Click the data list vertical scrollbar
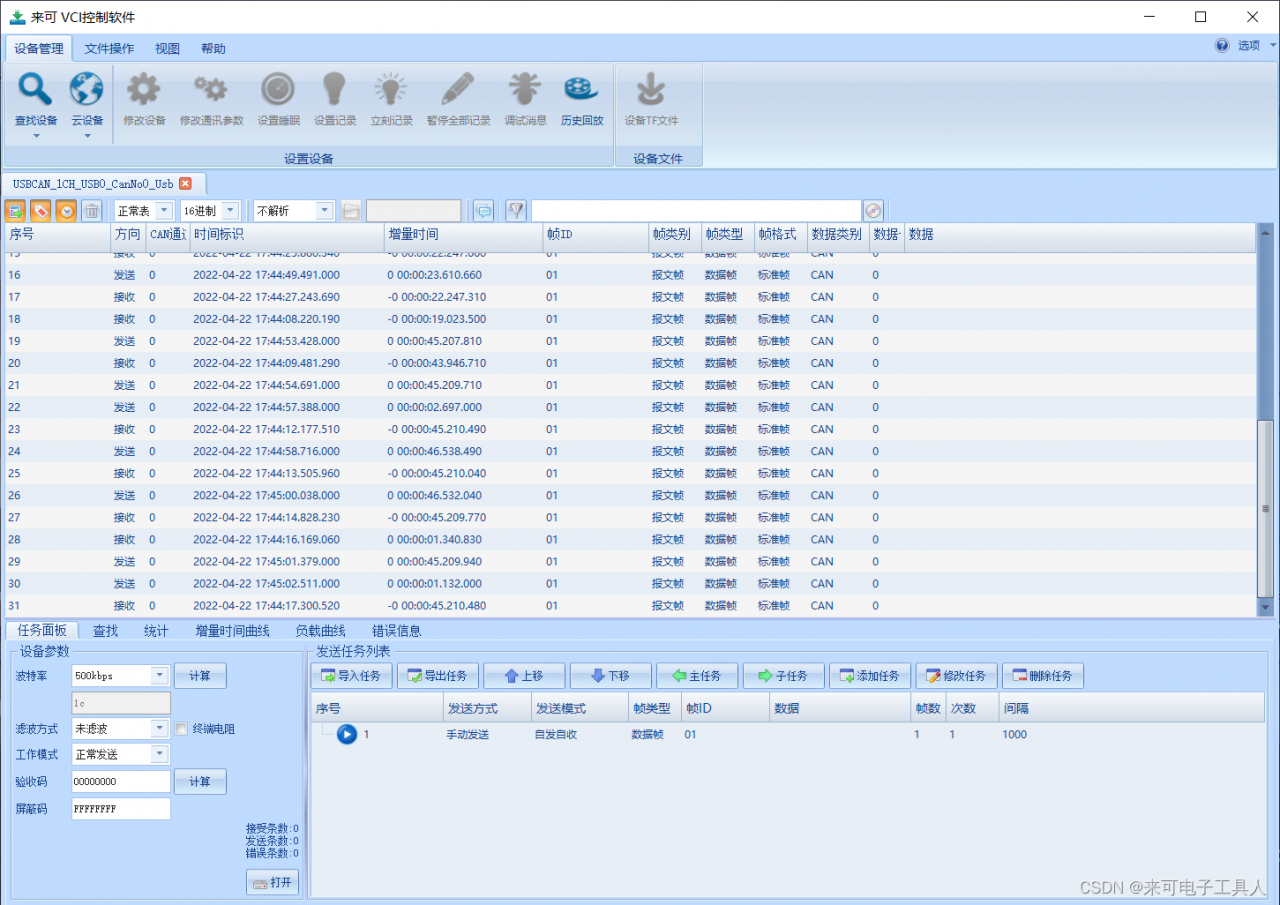This screenshot has width=1280, height=905. coord(1265,508)
